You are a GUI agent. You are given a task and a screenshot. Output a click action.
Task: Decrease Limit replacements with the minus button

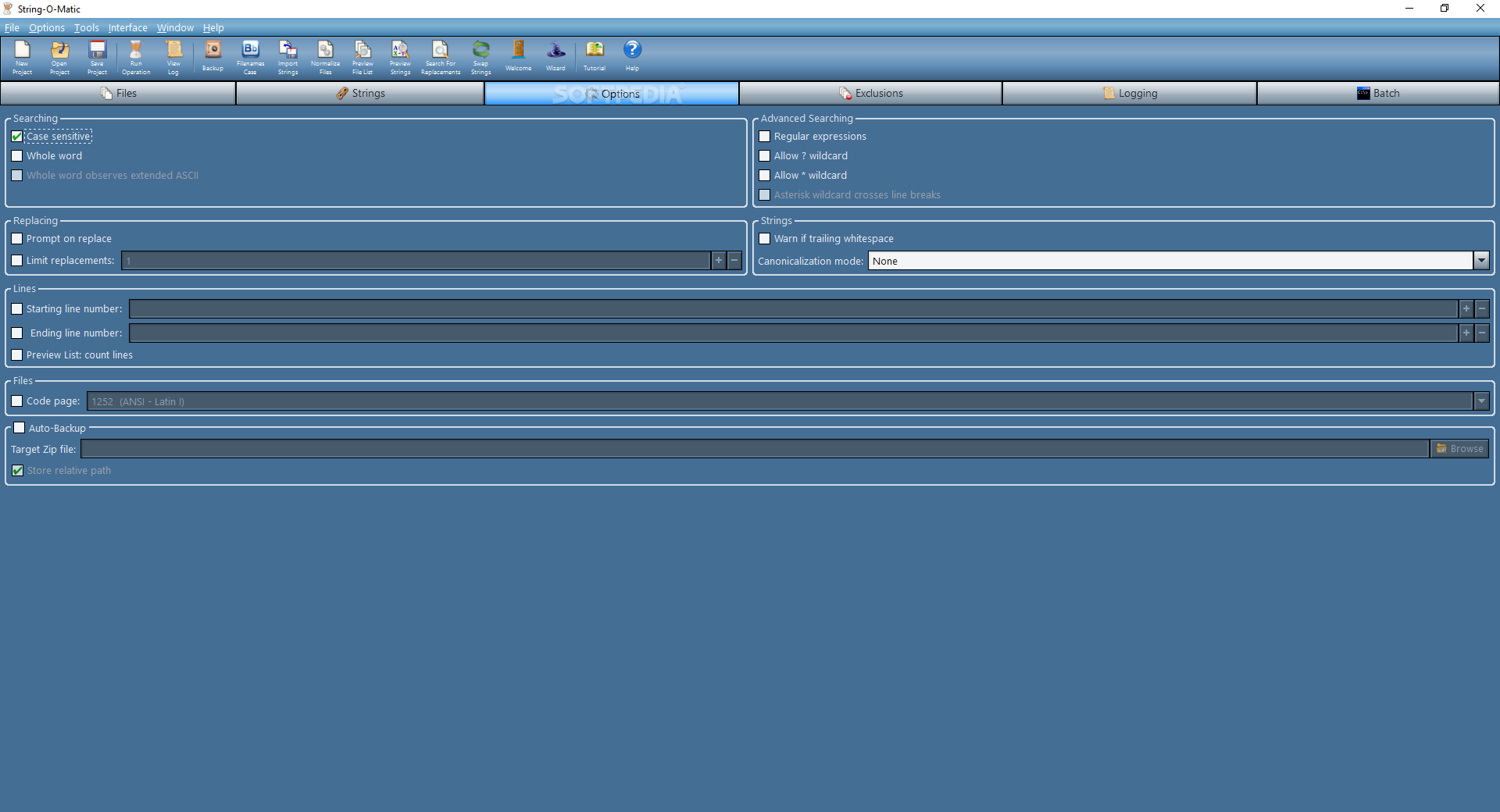(x=734, y=261)
